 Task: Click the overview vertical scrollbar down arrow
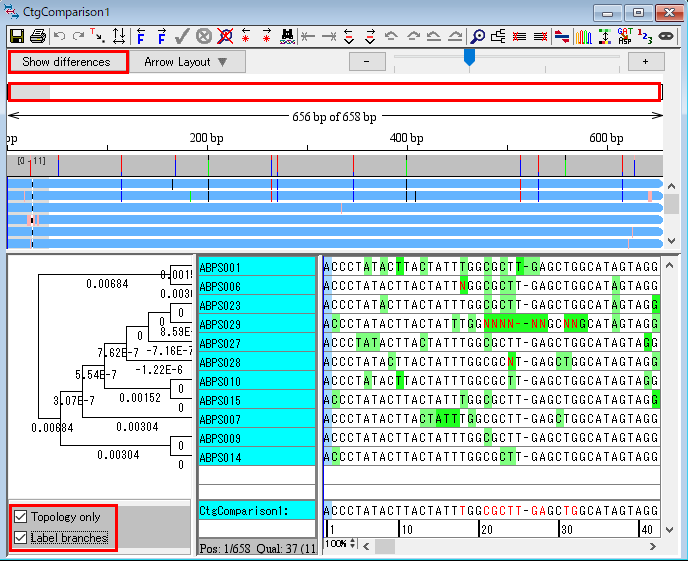(x=672, y=241)
